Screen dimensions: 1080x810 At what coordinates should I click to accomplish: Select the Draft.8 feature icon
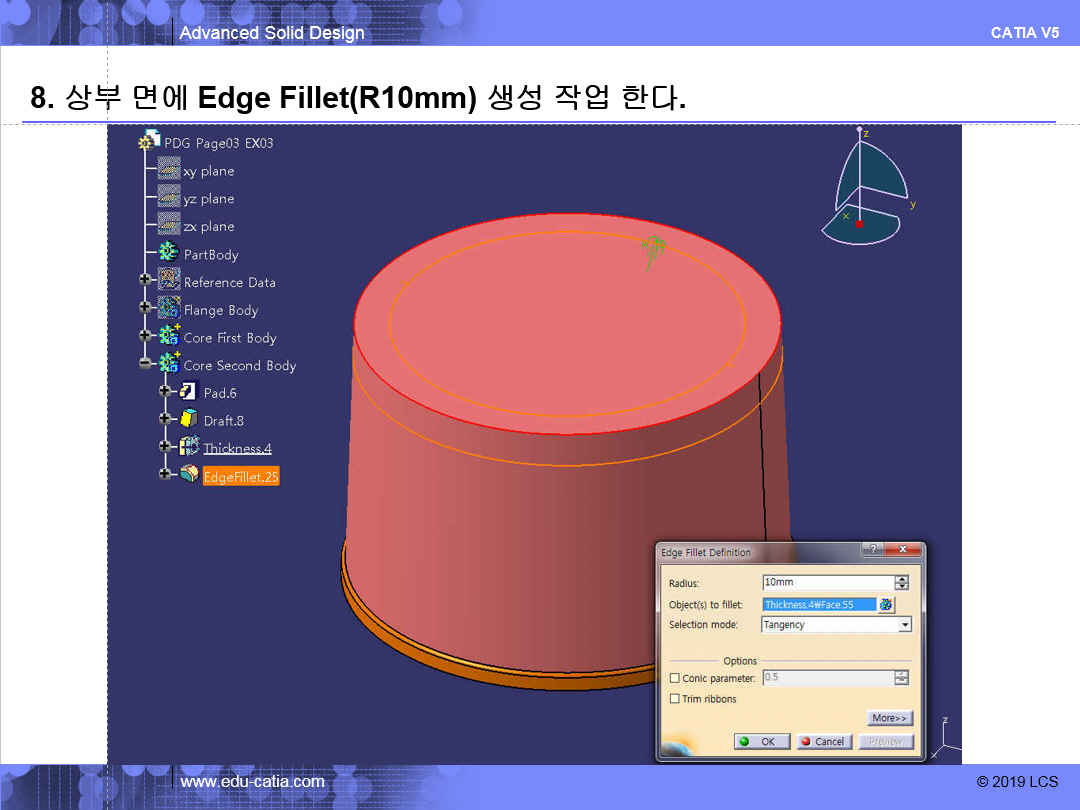click(x=188, y=421)
